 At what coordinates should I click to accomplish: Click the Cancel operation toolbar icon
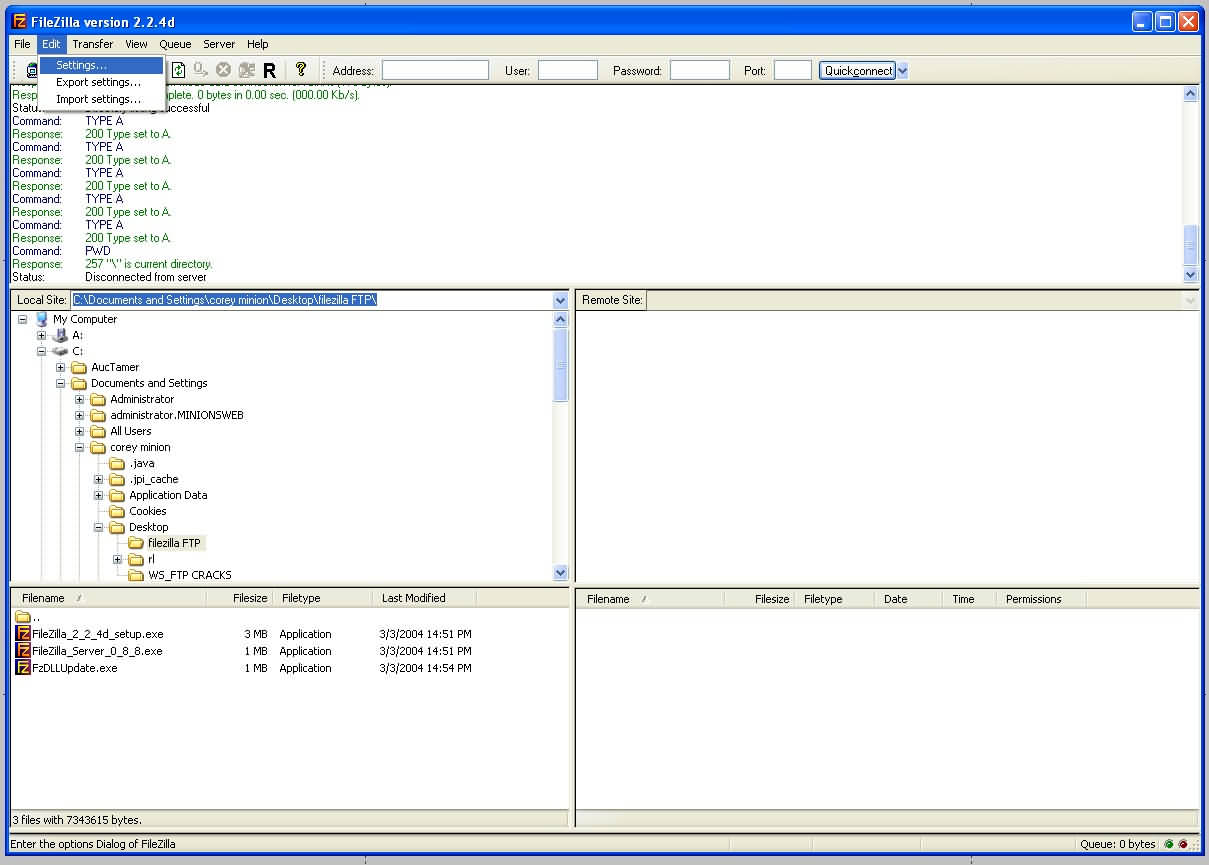point(224,70)
